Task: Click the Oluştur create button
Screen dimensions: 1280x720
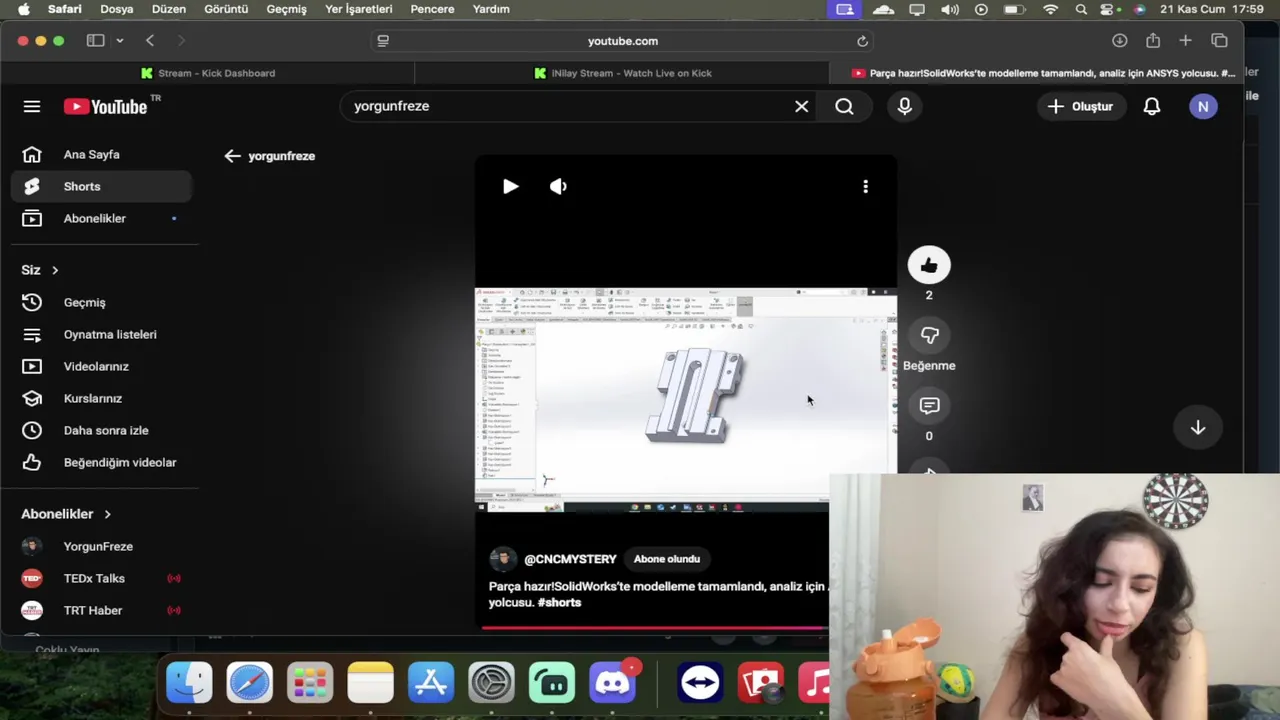Action: [1080, 106]
